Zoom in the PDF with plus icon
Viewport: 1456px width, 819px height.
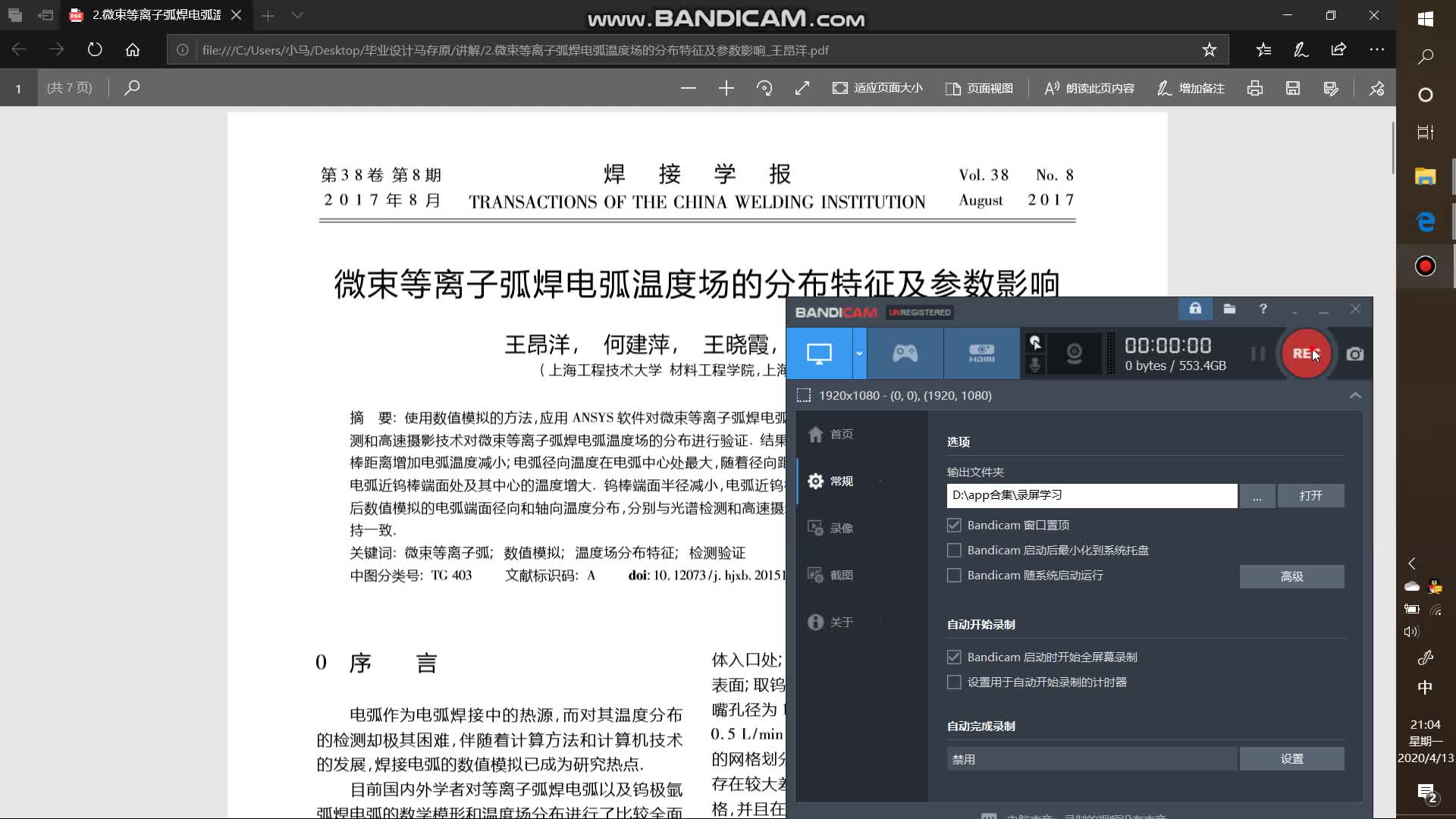point(726,88)
